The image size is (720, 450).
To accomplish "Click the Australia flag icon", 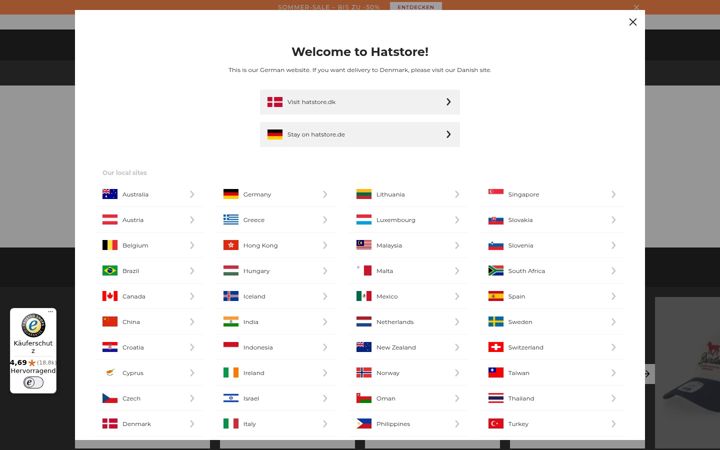I will [x=110, y=194].
